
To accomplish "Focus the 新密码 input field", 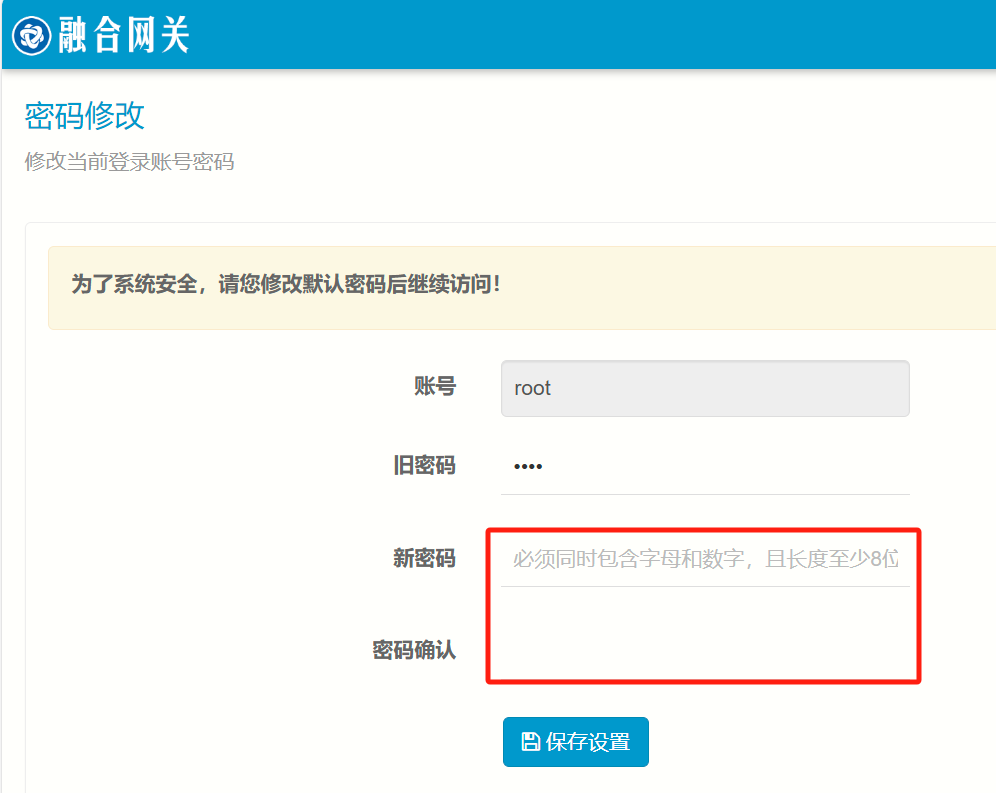I will point(705,559).
